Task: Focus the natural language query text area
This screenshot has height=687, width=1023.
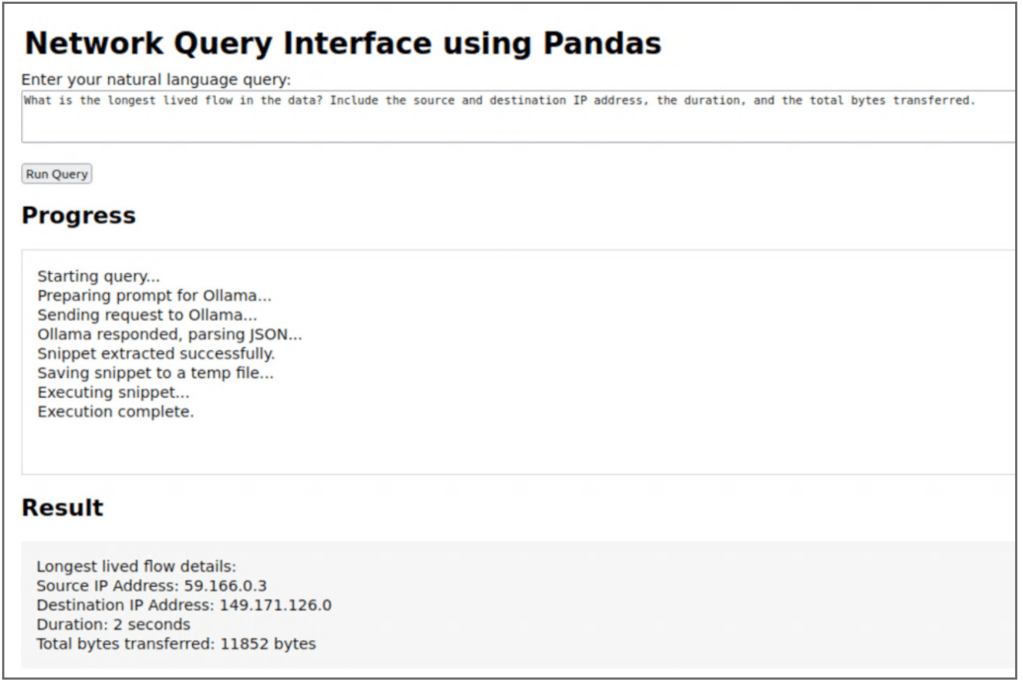Action: (518, 117)
